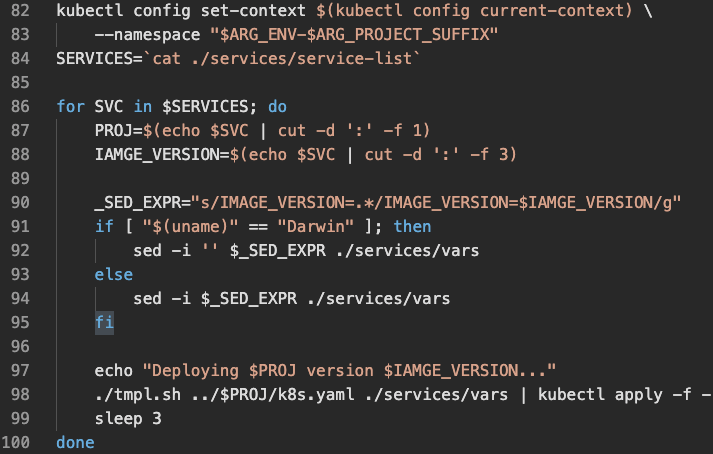Viewport: 713px width, 454px height.
Task: Click the "Darwin" string on line 91
Action: pos(316,227)
